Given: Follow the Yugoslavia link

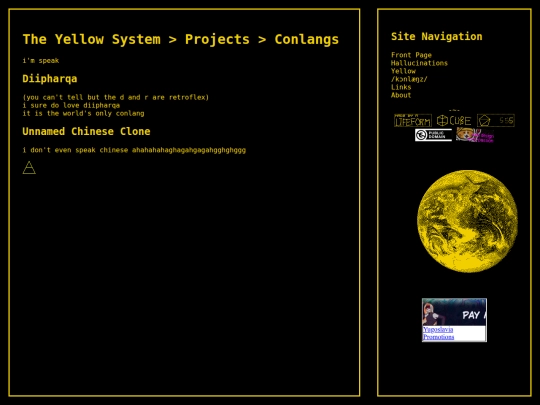Looking at the screenshot, I should [x=438, y=330].
